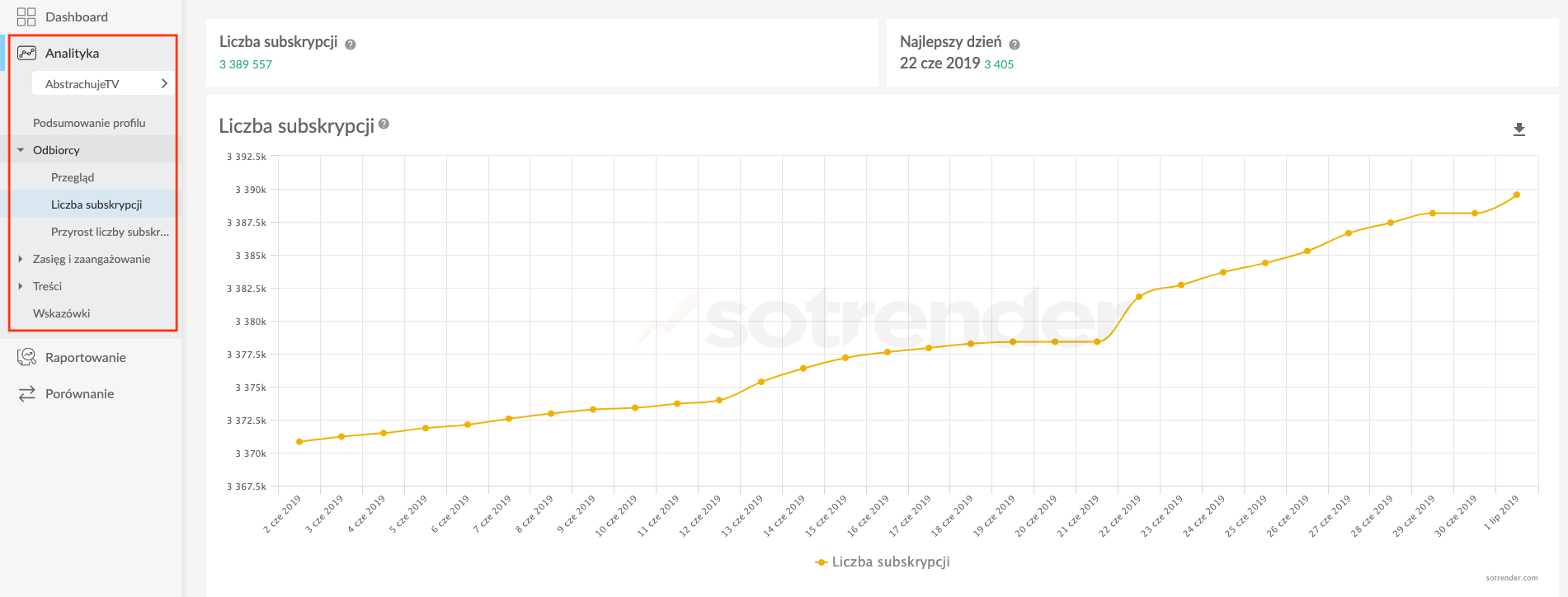Click help icon beside top Liczba subskrypcji card

[351, 45]
